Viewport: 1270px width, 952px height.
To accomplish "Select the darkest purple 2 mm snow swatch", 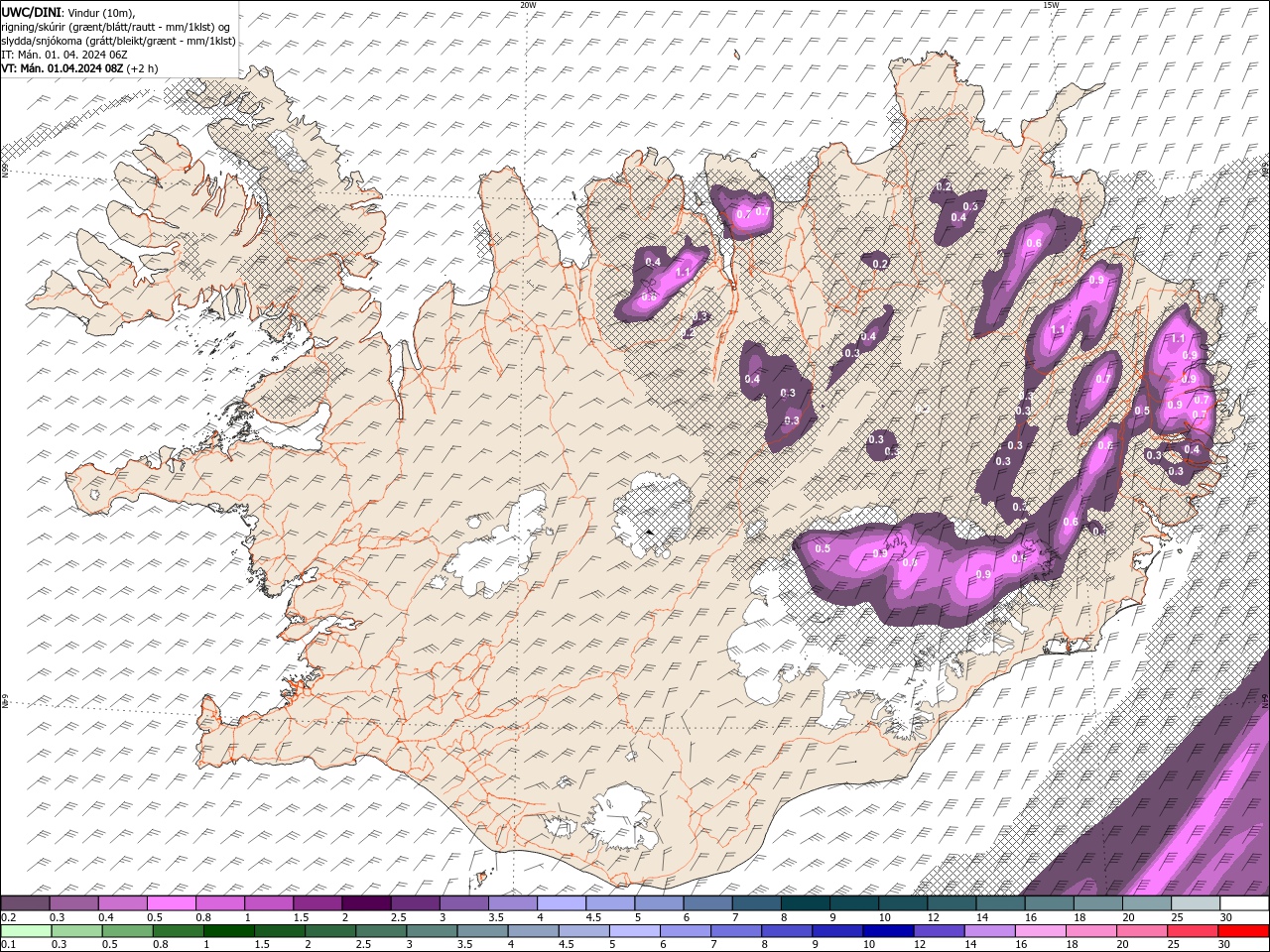I will pyautogui.click(x=365, y=903).
